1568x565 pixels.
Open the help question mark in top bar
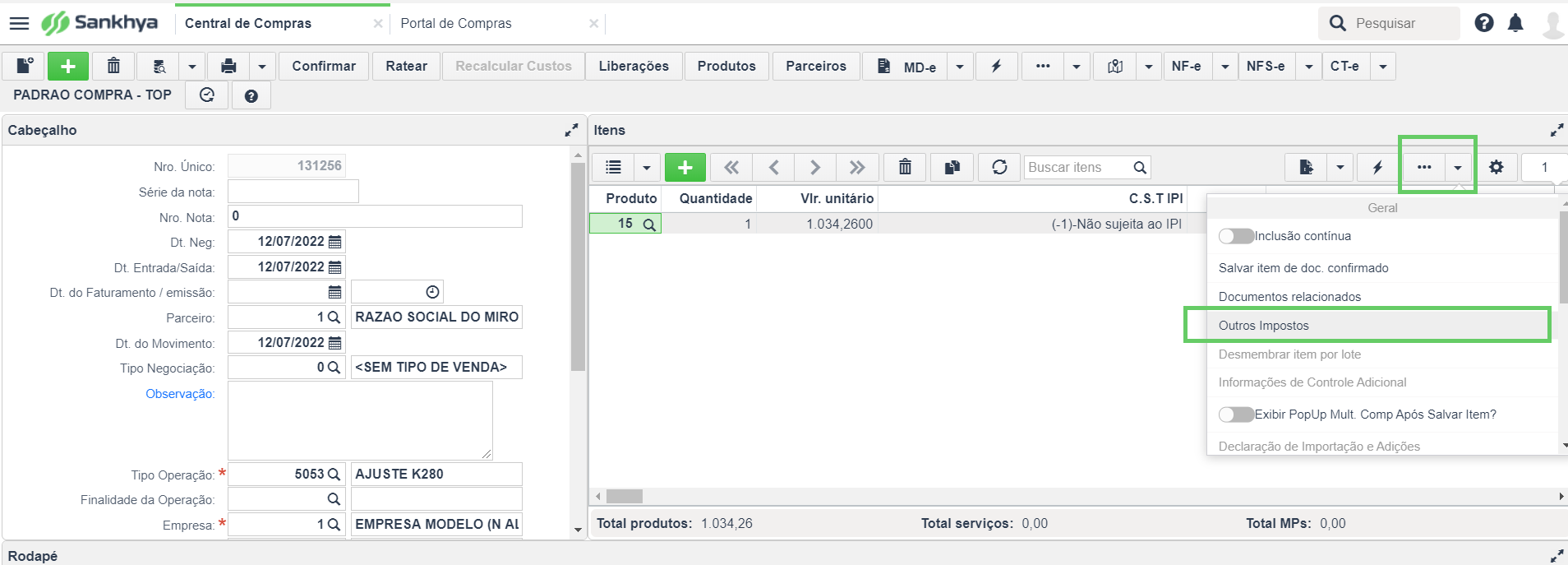(1483, 23)
